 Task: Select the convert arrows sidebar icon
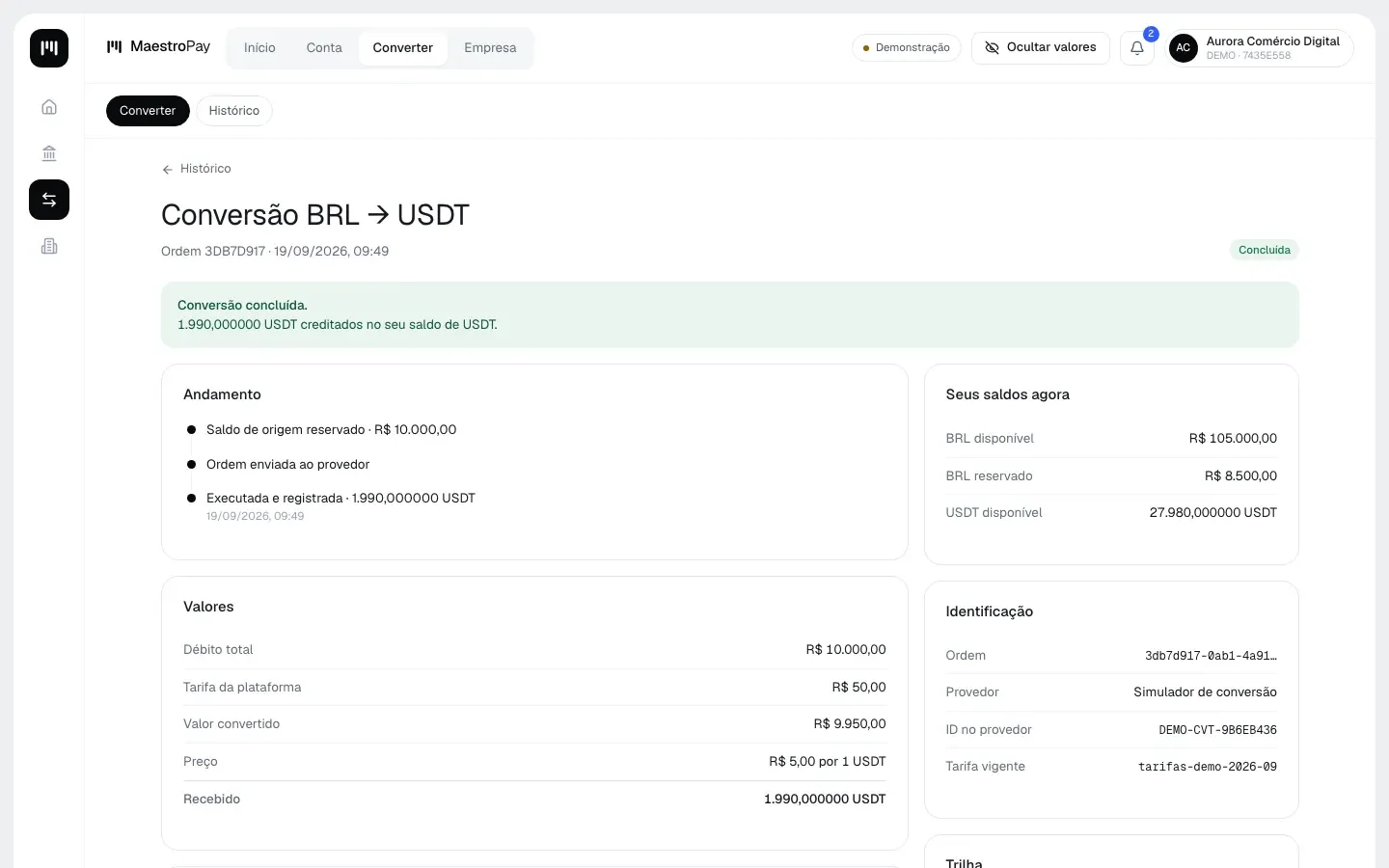(49, 200)
